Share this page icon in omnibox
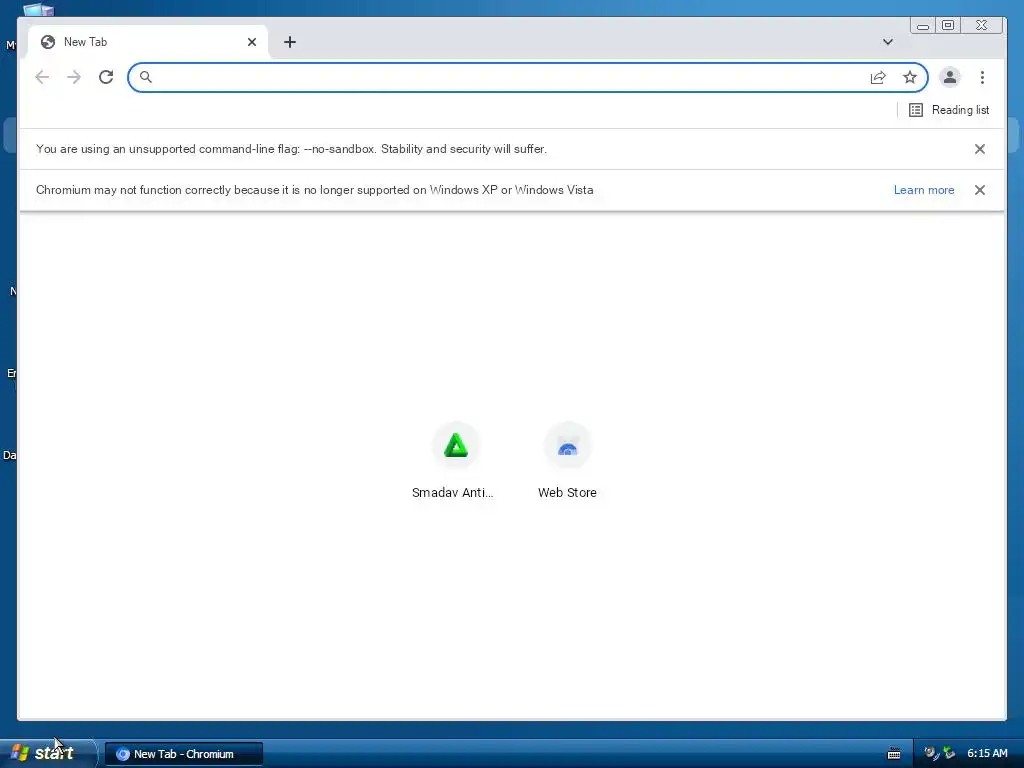Viewport: 1024px width, 768px height. coord(878,77)
